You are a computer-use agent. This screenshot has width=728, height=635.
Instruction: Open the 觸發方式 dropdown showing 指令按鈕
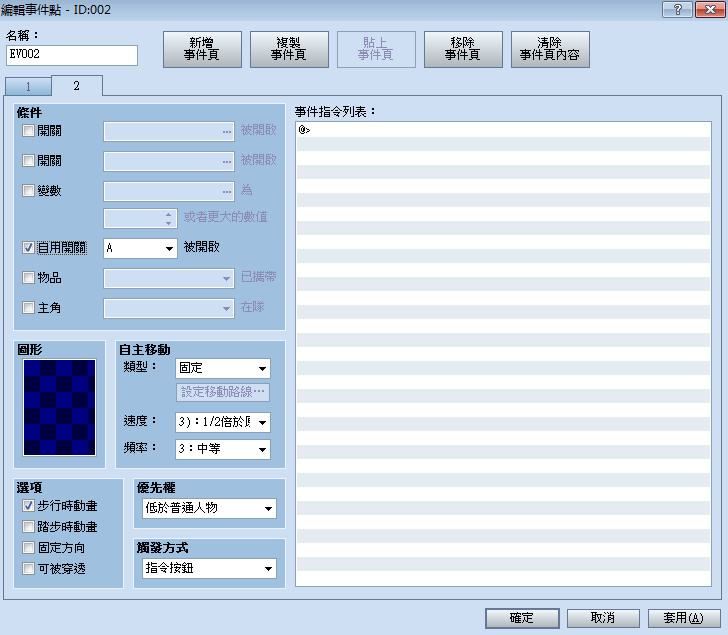[x=209, y=568]
